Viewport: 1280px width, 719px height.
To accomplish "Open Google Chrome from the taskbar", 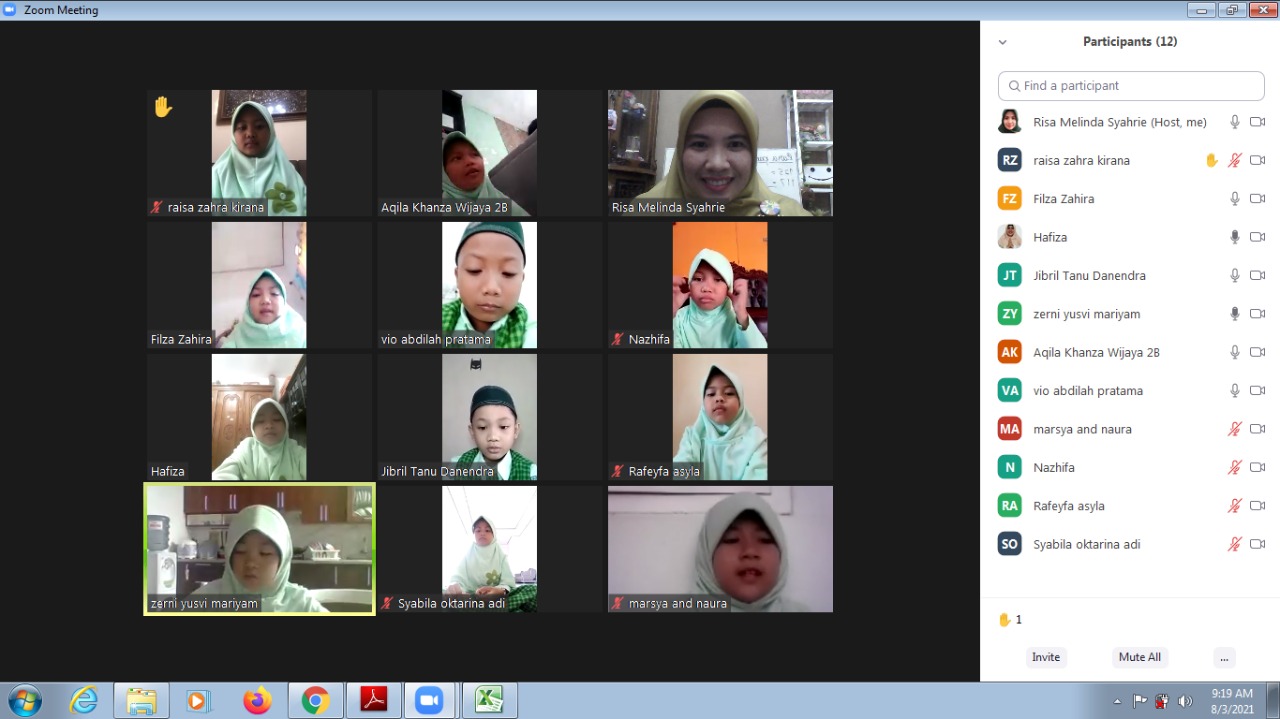I will click(315, 701).
